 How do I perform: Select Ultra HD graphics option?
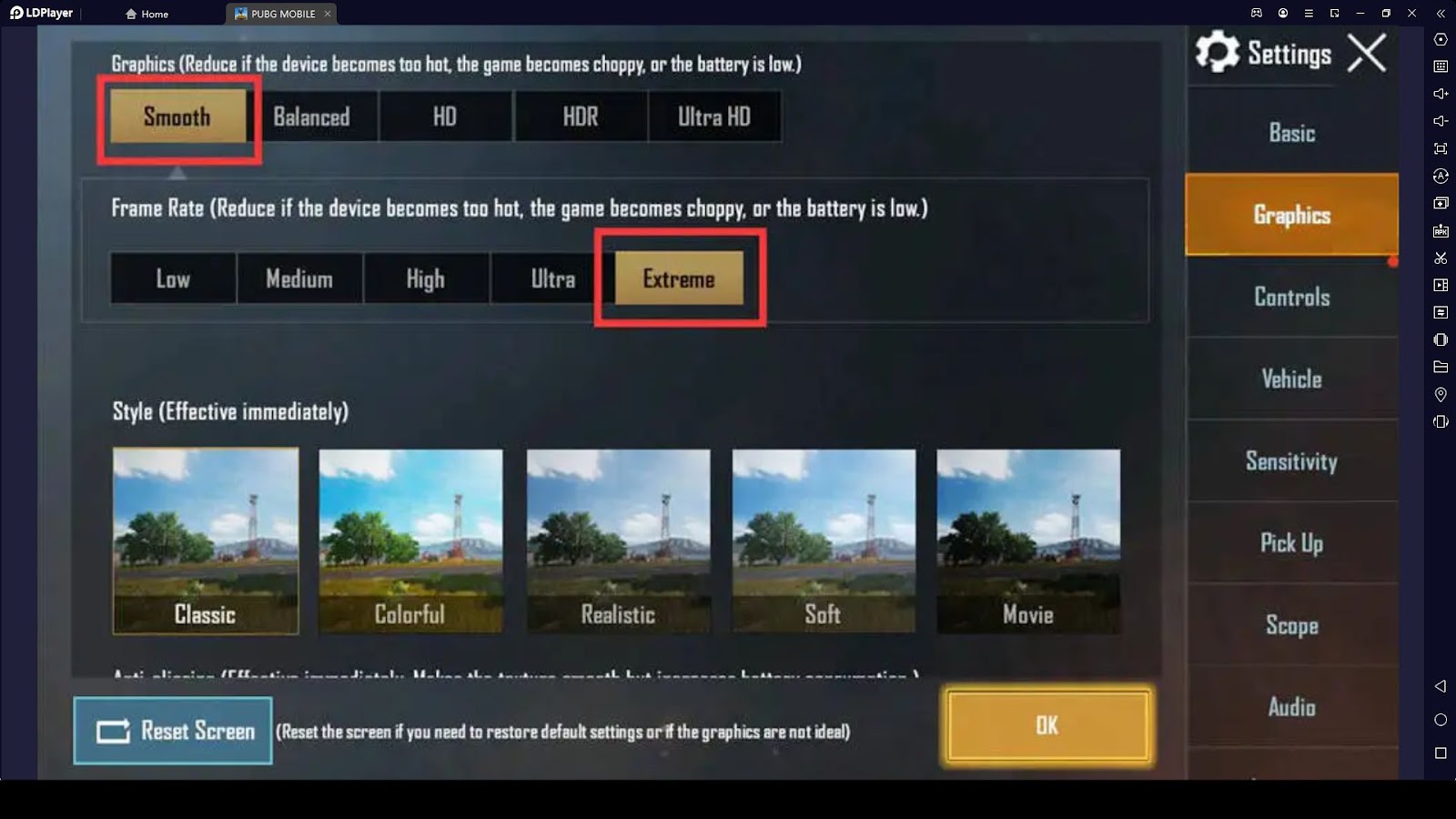[714, 116]
